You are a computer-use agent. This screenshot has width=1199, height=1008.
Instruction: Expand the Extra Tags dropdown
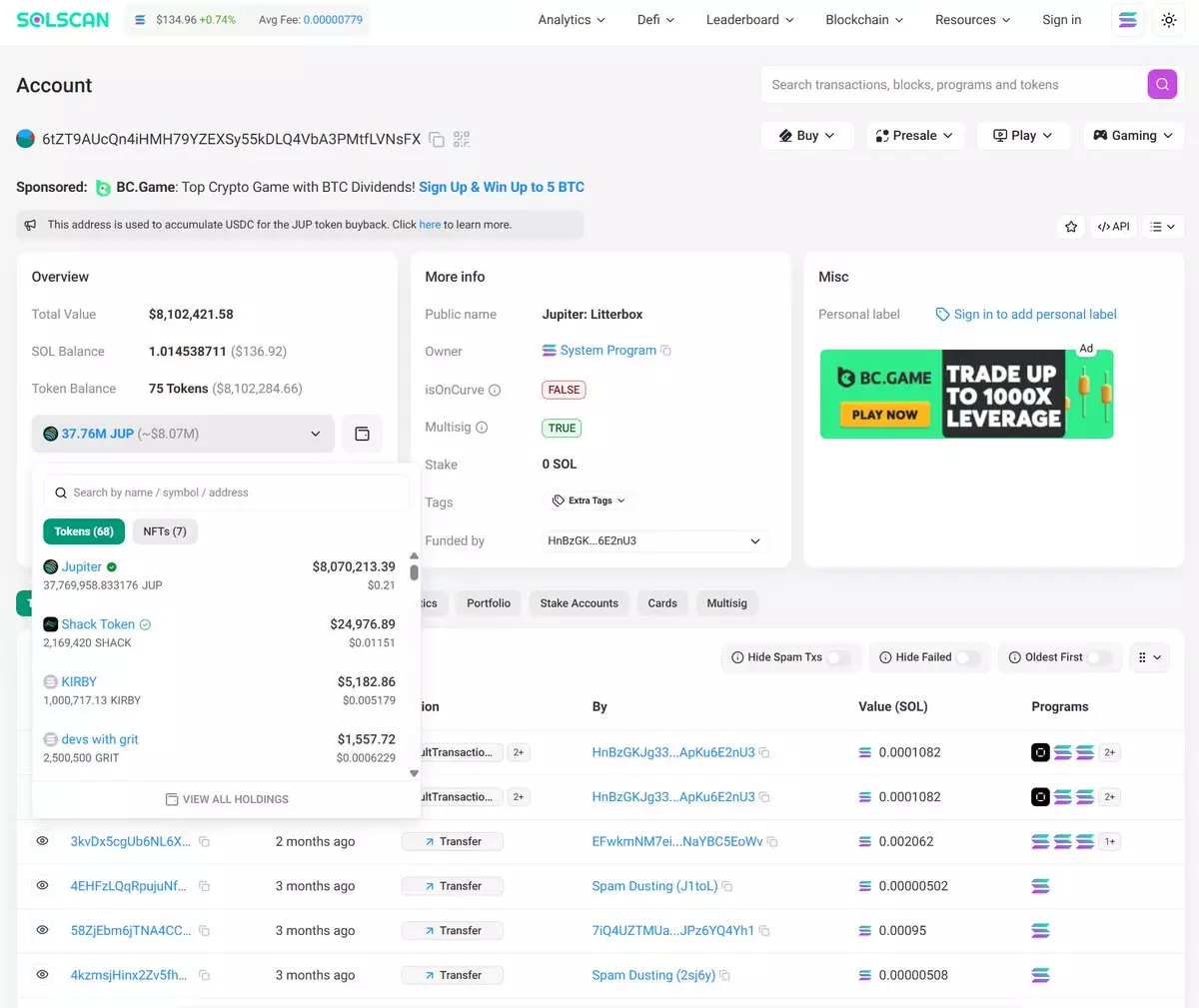pos(589,501)
